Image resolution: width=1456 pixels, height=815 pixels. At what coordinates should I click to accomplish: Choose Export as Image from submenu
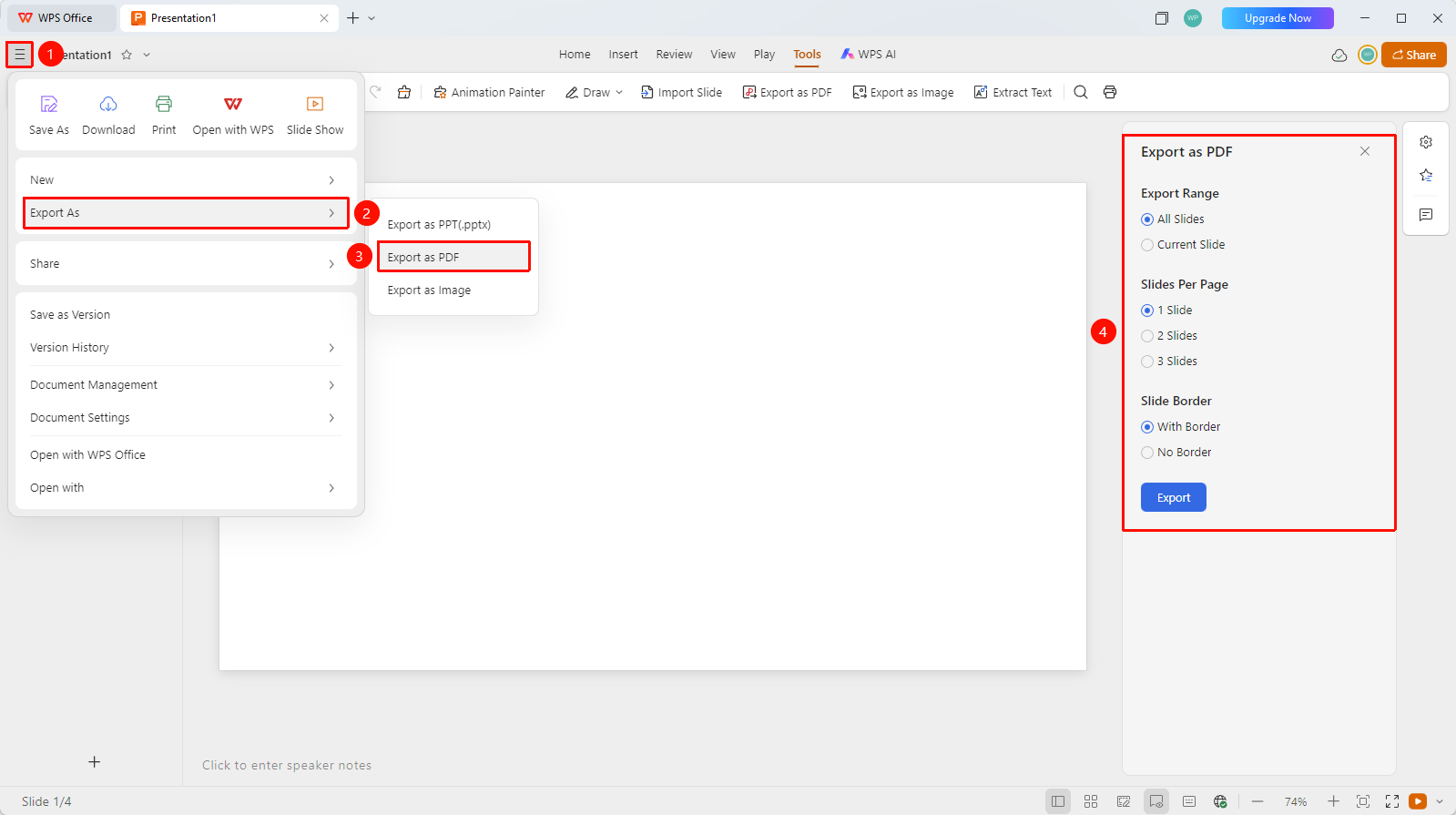pos(453,290)
